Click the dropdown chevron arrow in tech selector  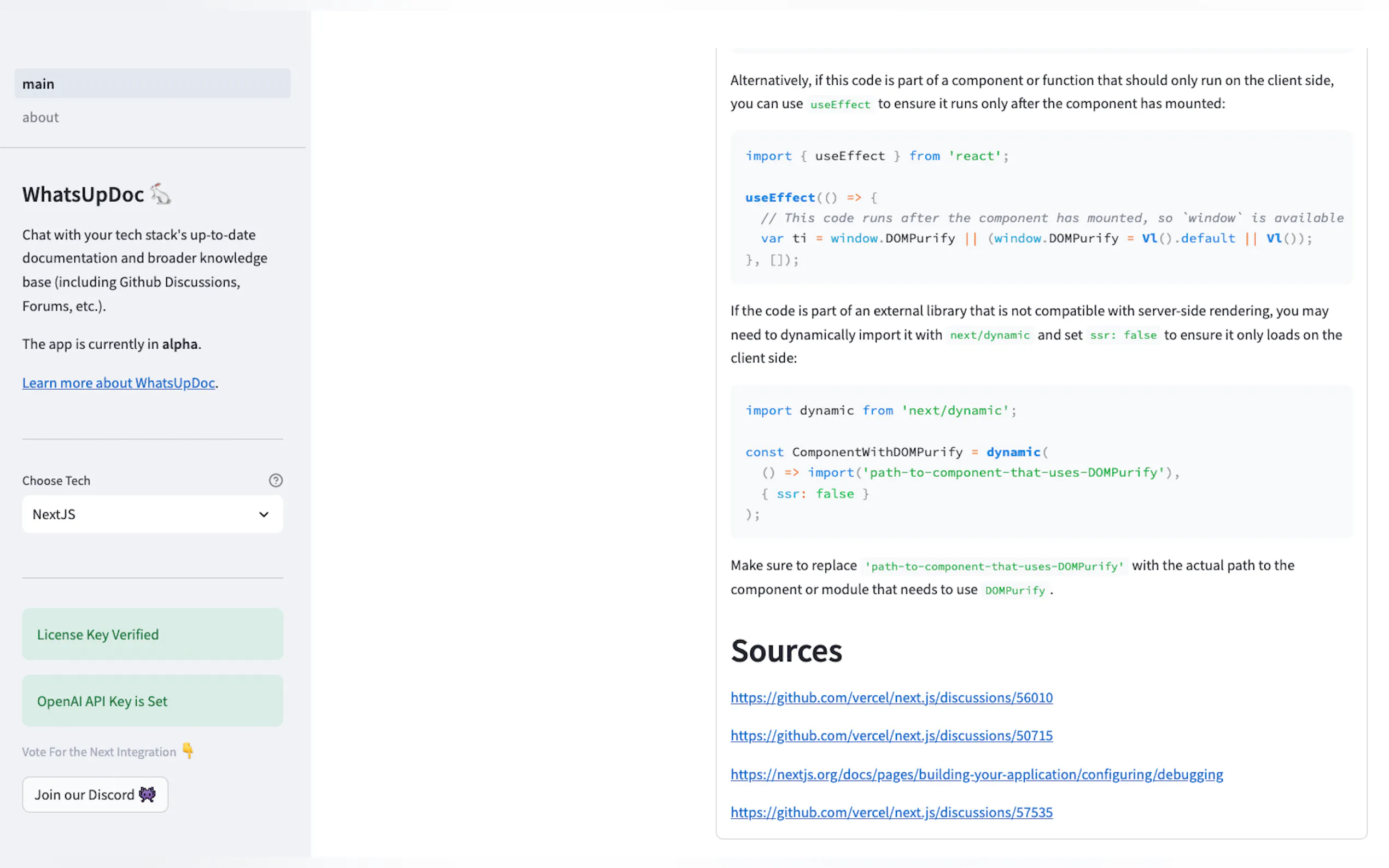[x=264, y=514]
